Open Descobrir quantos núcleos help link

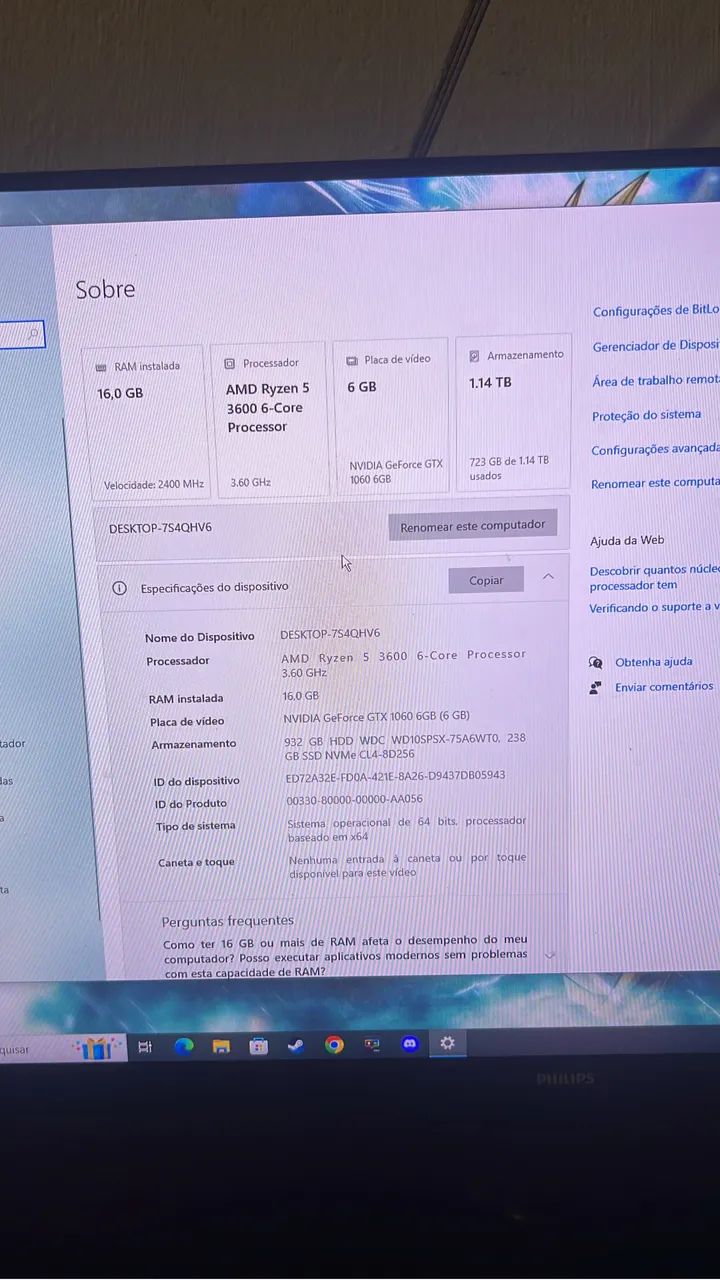(654, 578)
